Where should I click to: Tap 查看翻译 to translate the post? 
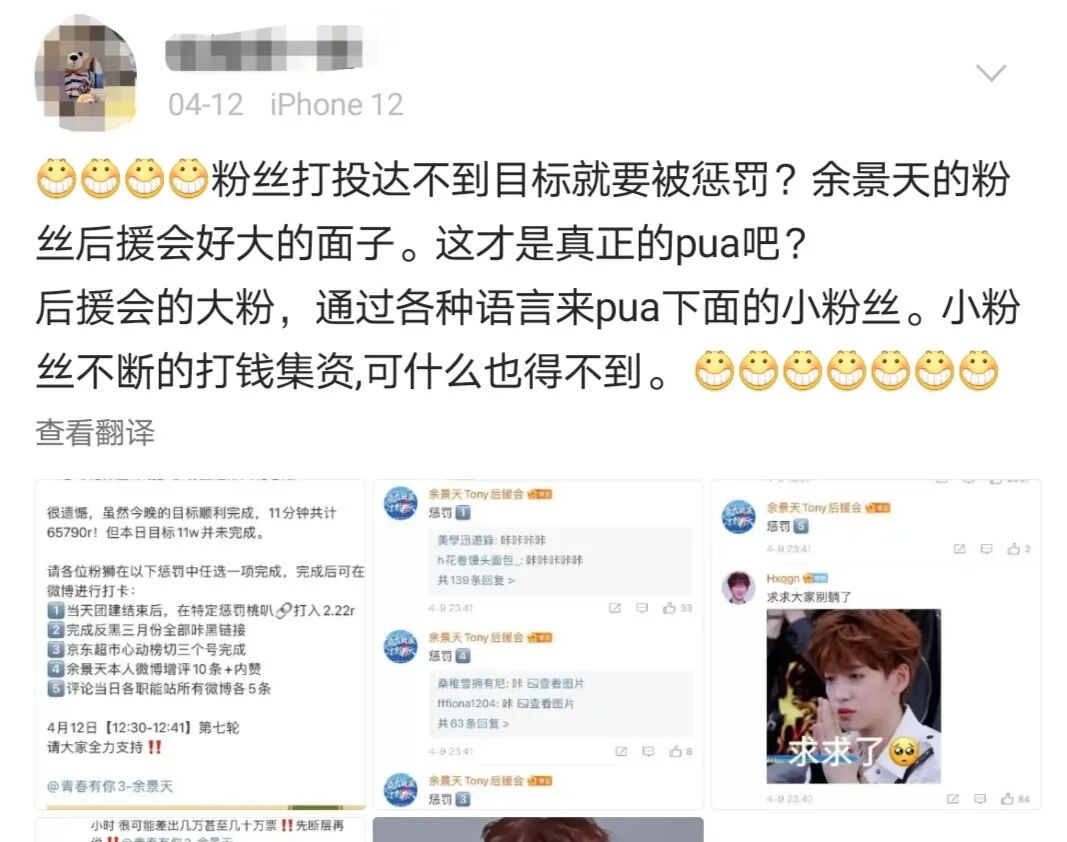tap(95, 433)
